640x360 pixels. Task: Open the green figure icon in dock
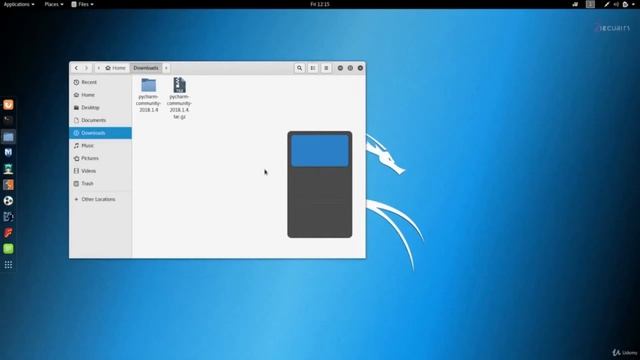tap(8, 169)
